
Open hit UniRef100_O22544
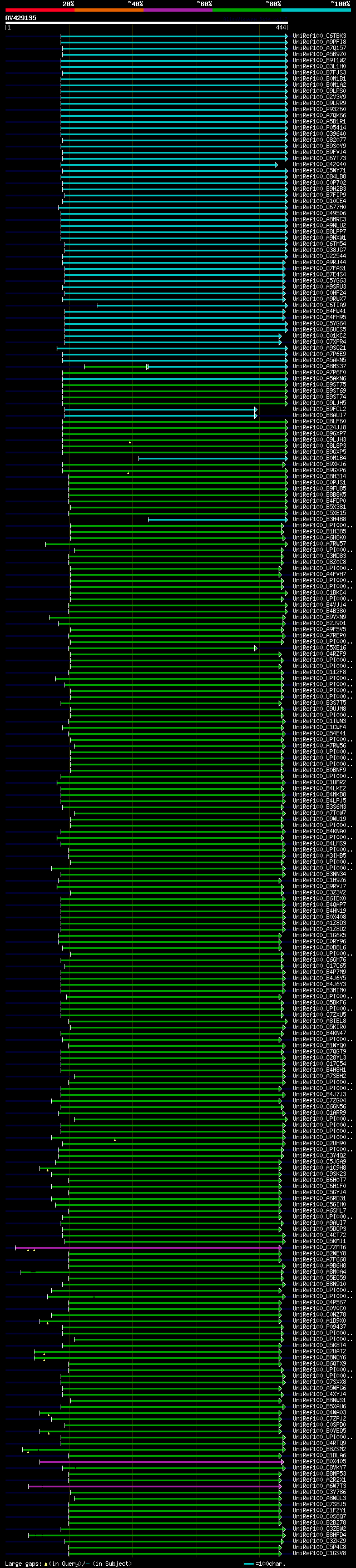coord(319,256)
